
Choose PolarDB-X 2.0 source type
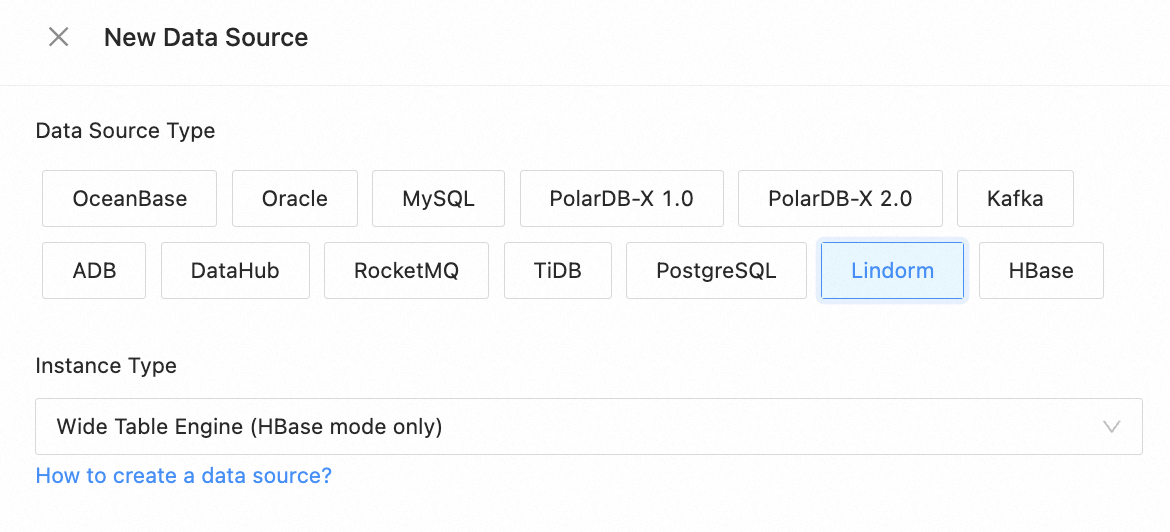(x=840, y=199)
